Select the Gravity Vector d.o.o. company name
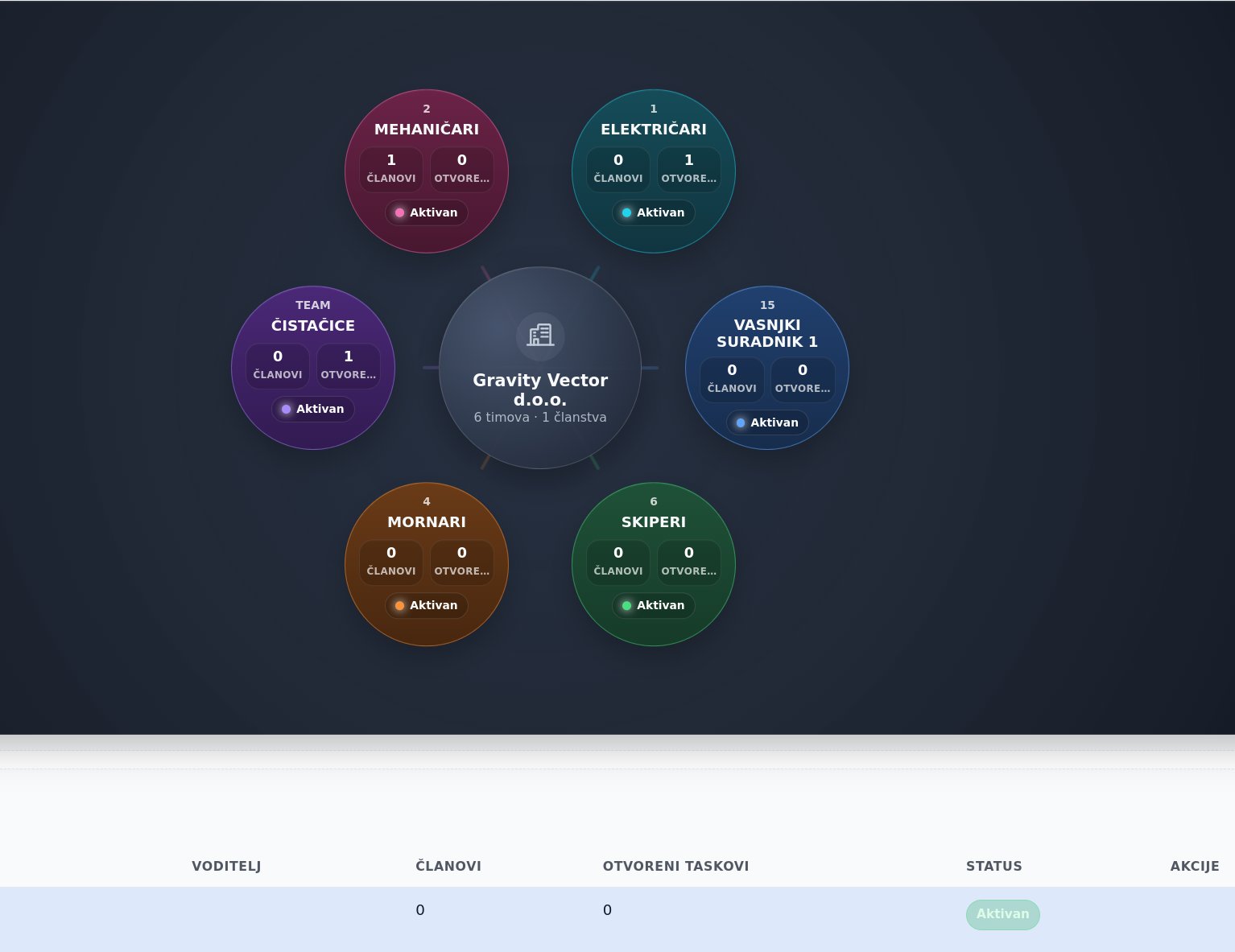 [x=540, y=389]
